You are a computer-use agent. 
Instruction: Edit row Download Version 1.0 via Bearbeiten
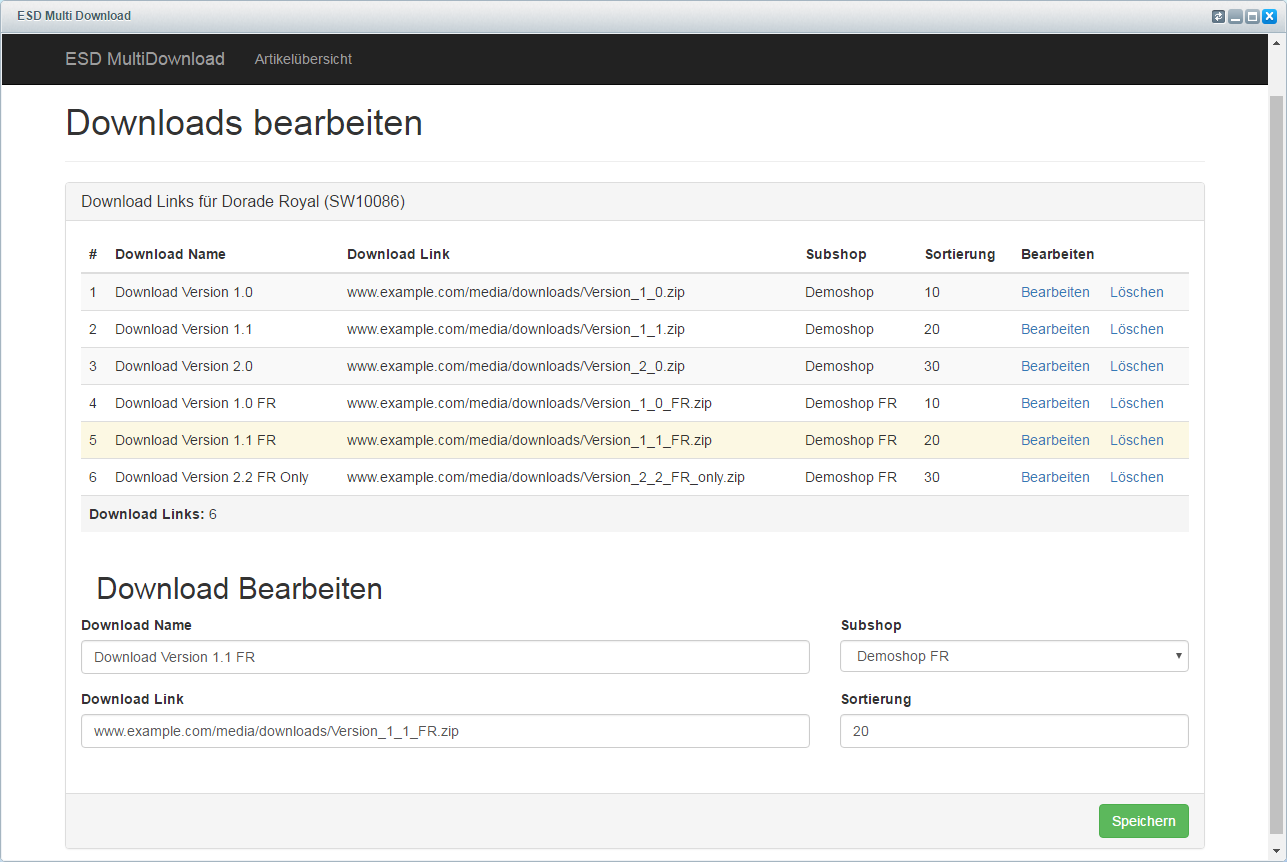(x=1055, y=292)
